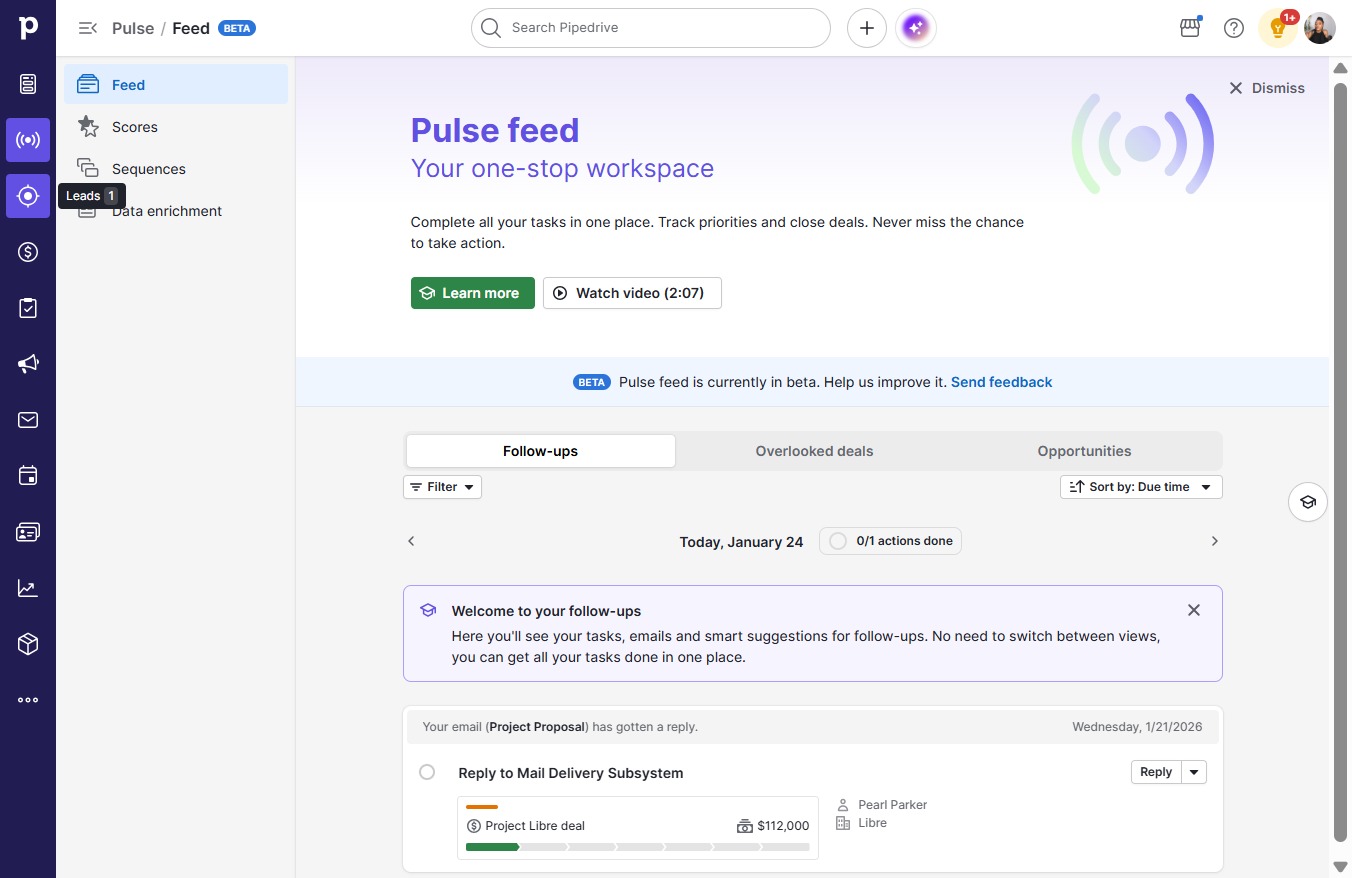Image resolution: width=1352 pixels, height=878 pixels.
Task: Open the help question mark icon
Action: tap(1234, 28)
